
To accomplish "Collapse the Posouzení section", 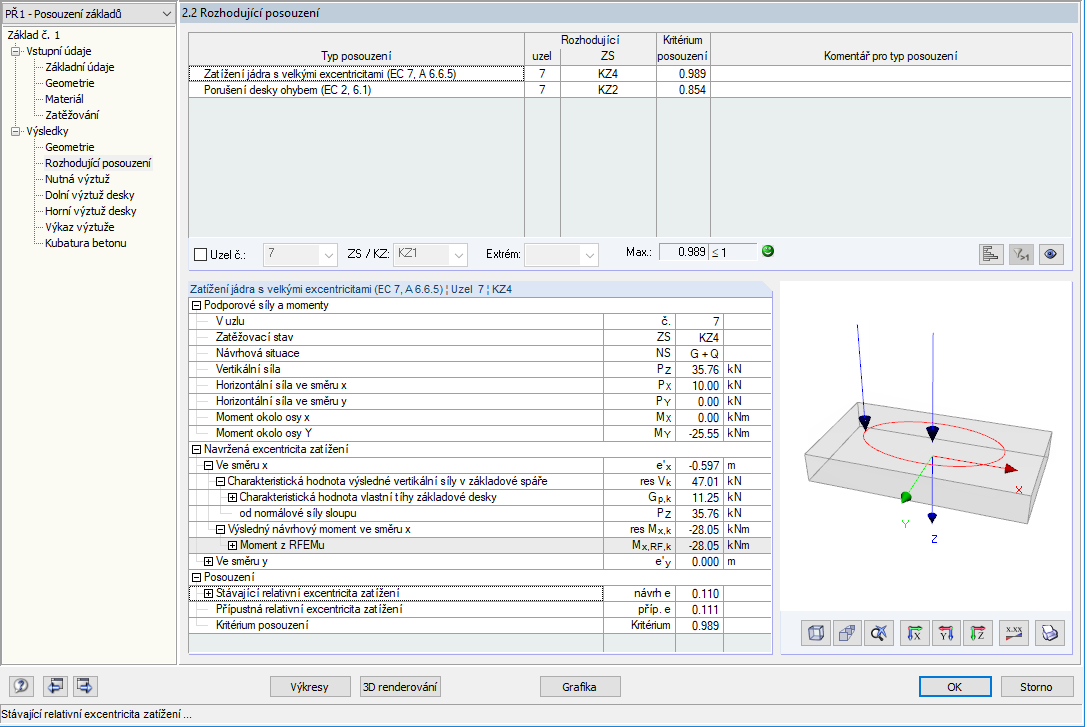I will [x=196, y=577].
